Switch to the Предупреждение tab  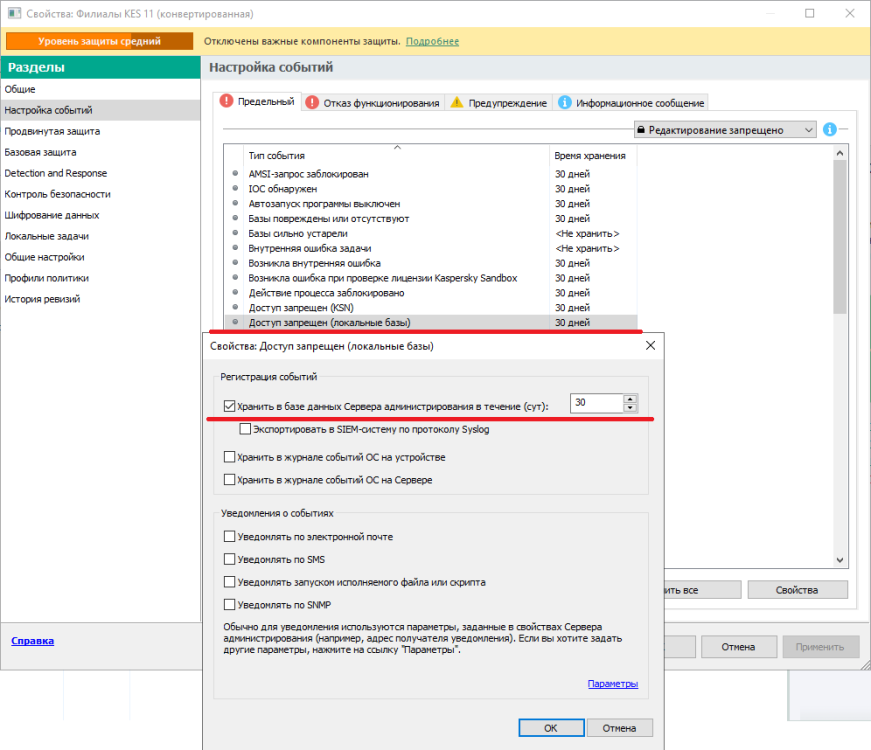(x=499, y=103)
